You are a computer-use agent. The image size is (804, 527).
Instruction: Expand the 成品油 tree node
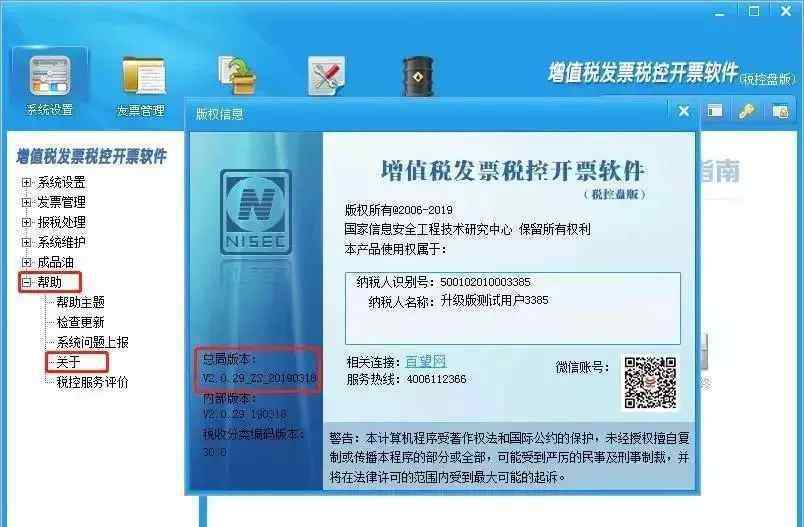[x=27, y=262]
